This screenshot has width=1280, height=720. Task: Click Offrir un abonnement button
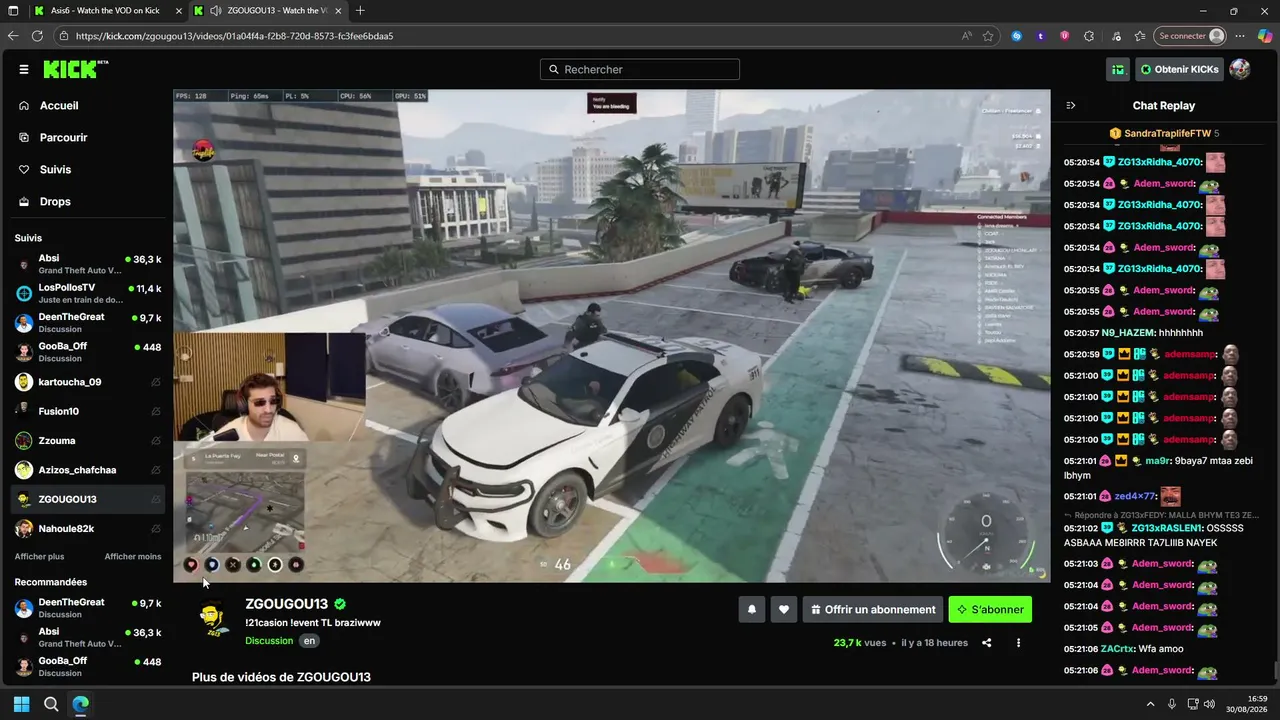point(874,609)
